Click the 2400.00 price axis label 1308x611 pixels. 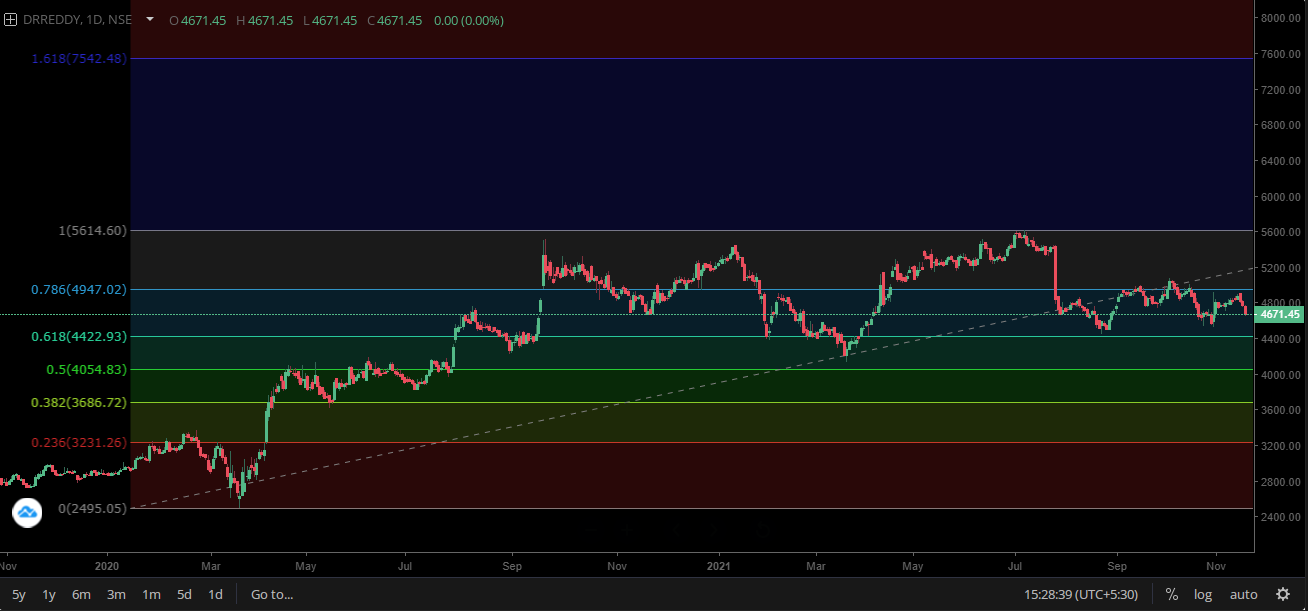(x=1280, y=517)
